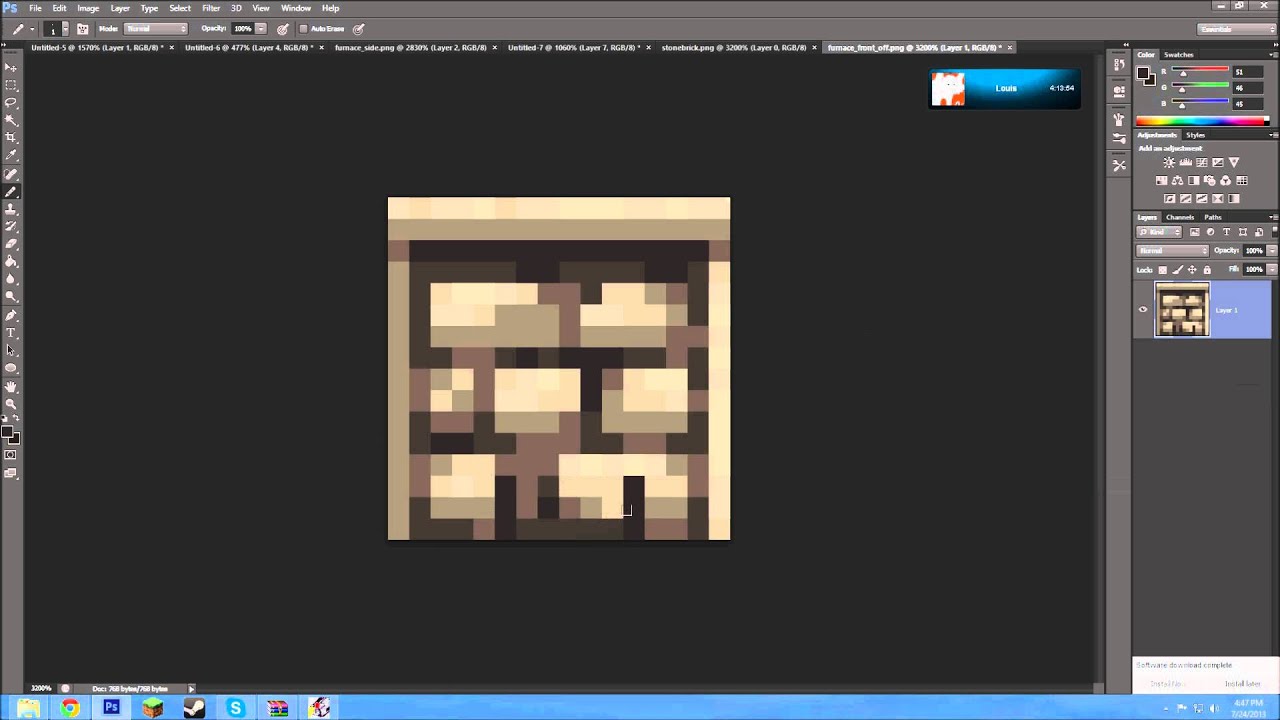Add a Levels adjustment

point(1185,162)
